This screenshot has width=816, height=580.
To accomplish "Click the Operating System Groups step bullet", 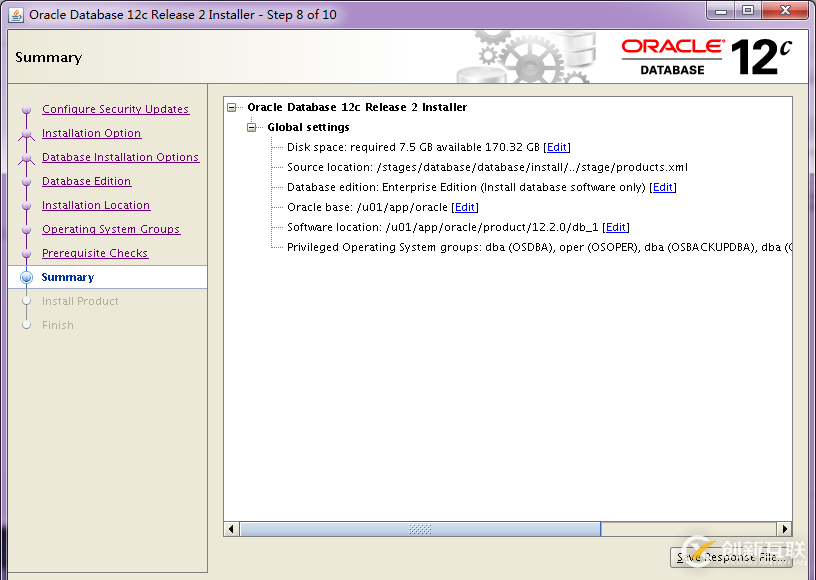I will pyautogui.click(x=27, y=229).
